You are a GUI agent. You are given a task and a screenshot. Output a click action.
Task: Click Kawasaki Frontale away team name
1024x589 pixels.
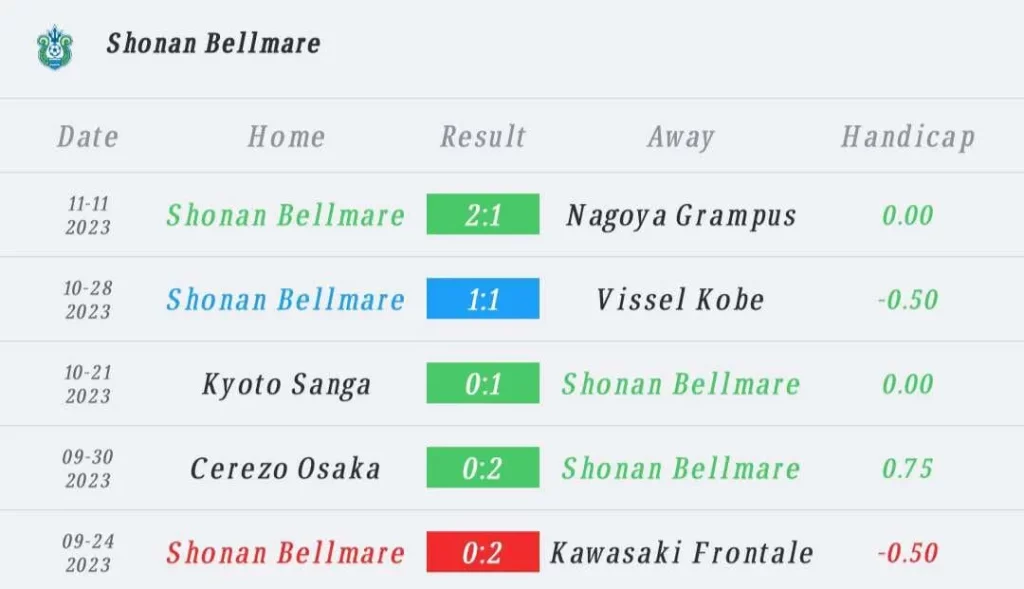(x=682, y=552)
